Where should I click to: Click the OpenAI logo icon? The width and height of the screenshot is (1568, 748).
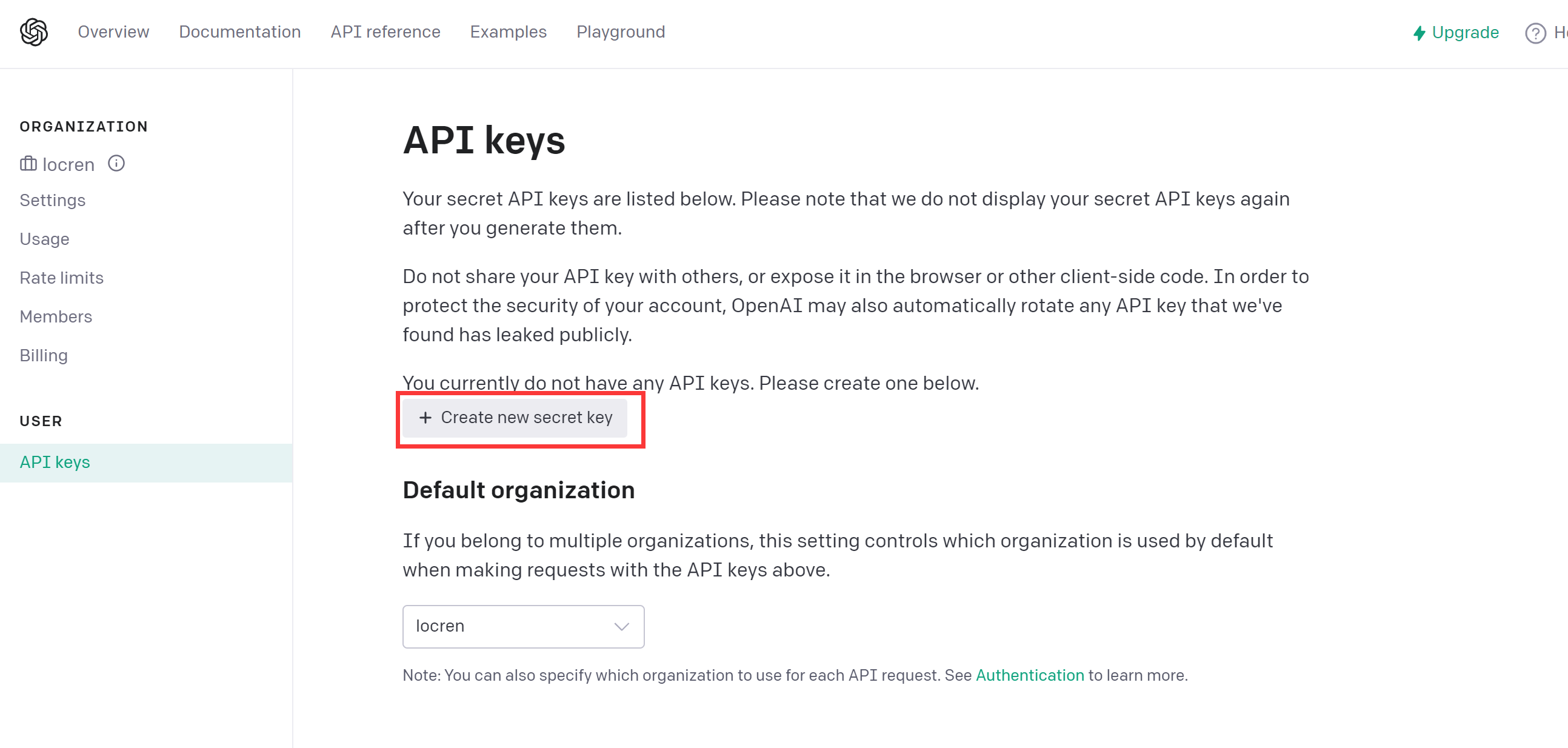tap(34, 32)
